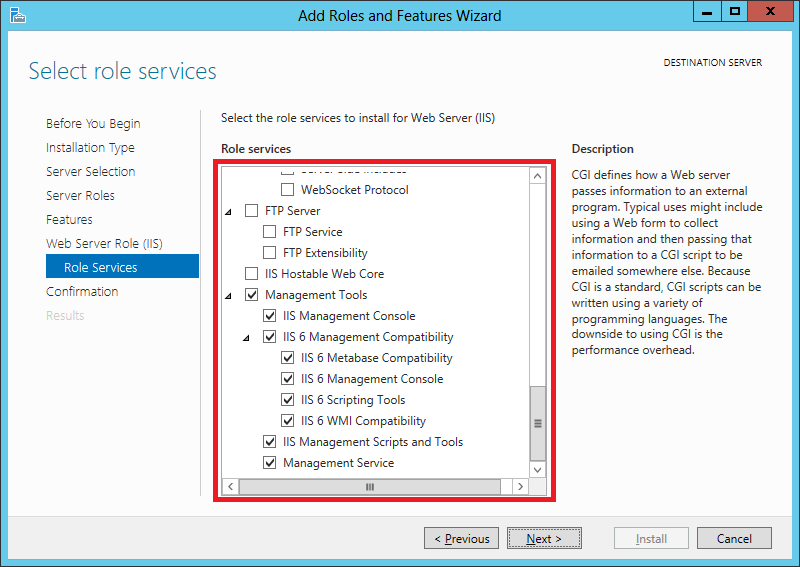Click the scroll up arrow of the role services list
Viewport: 800px width, 567px height.
click(537, 177)
